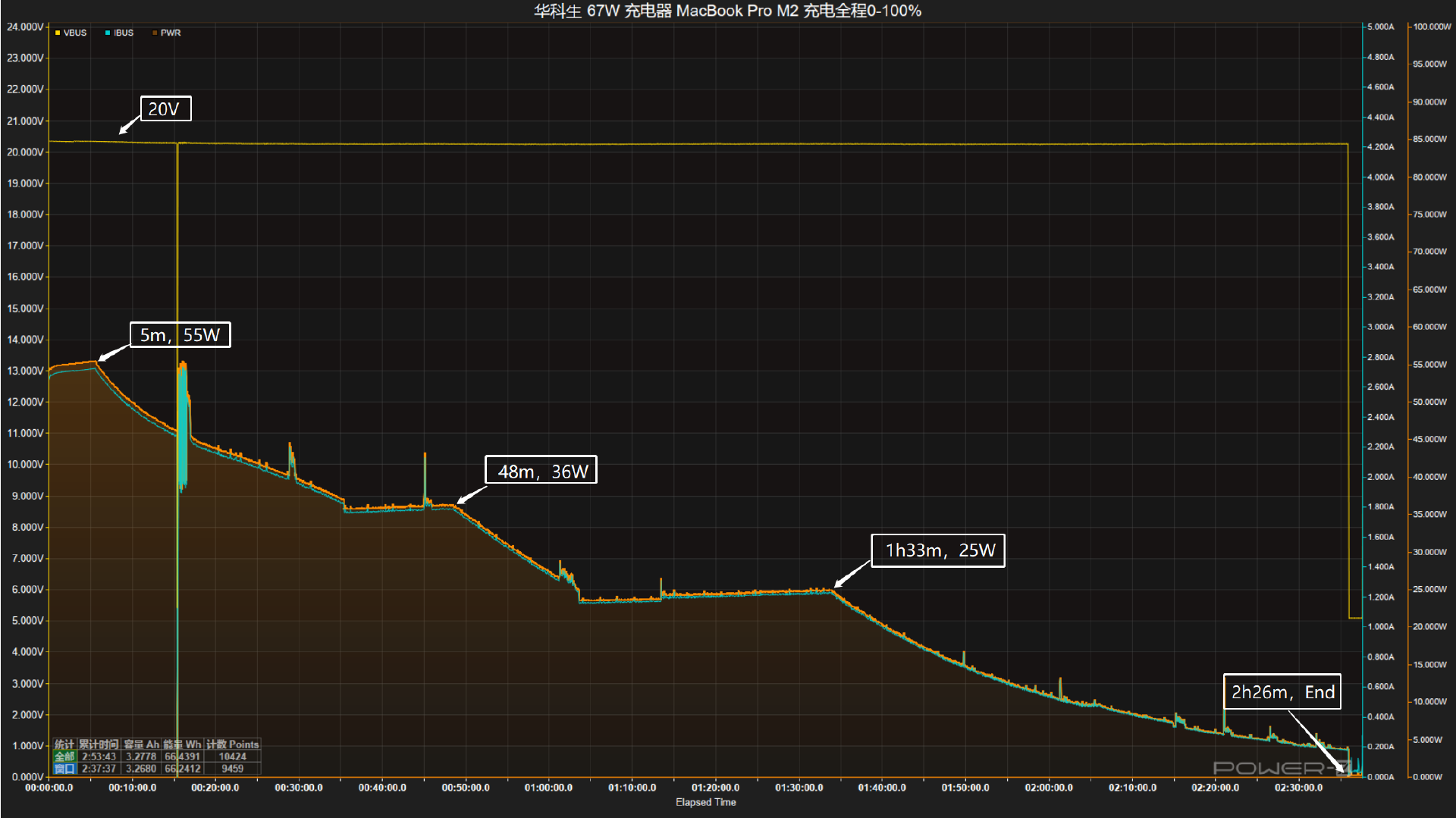Click the 0.000V voltage axis label

pyautogui.click(x=27, y=777)
